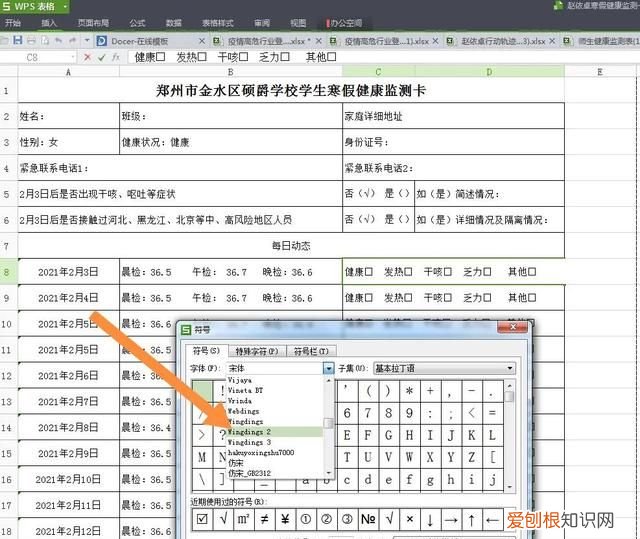Open the 开始 ribbon tab
This screenshot has width=640, height=539.
click(13, 23)
